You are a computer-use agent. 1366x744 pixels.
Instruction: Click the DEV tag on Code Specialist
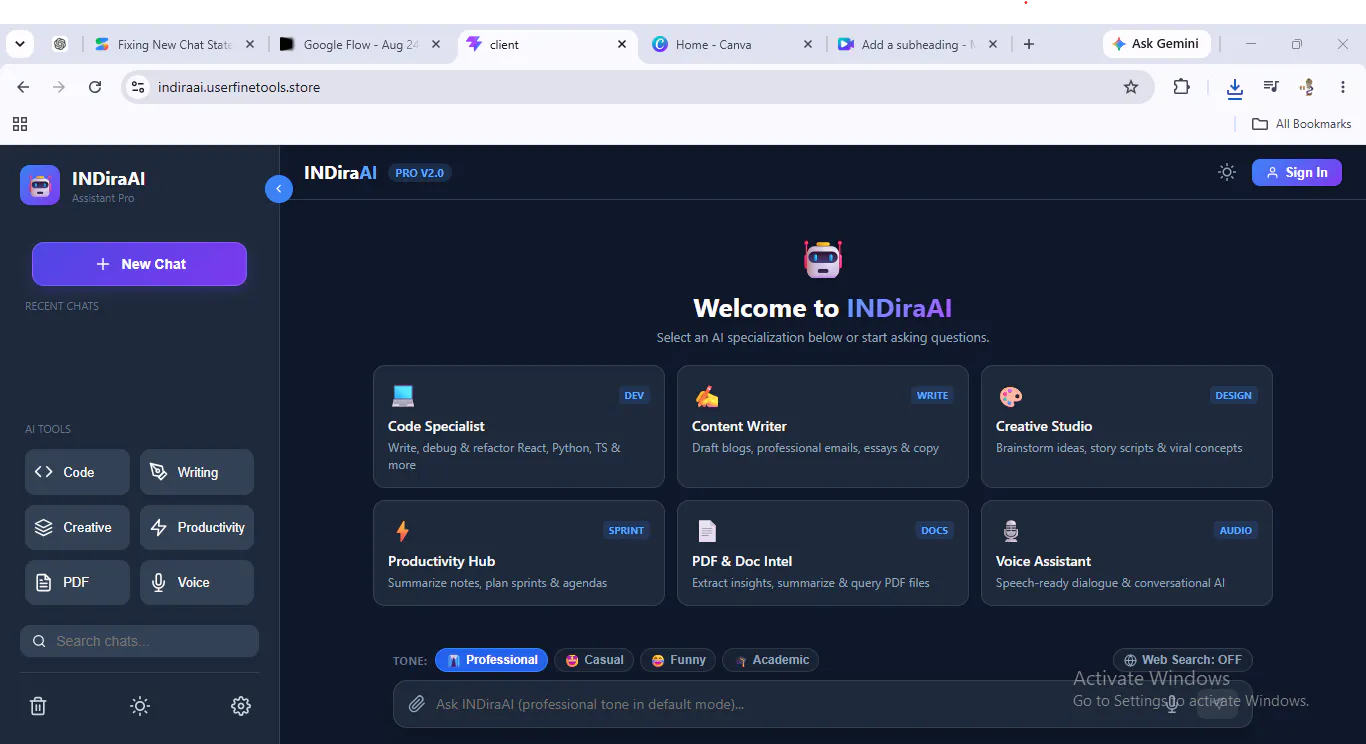pos(634,395)
